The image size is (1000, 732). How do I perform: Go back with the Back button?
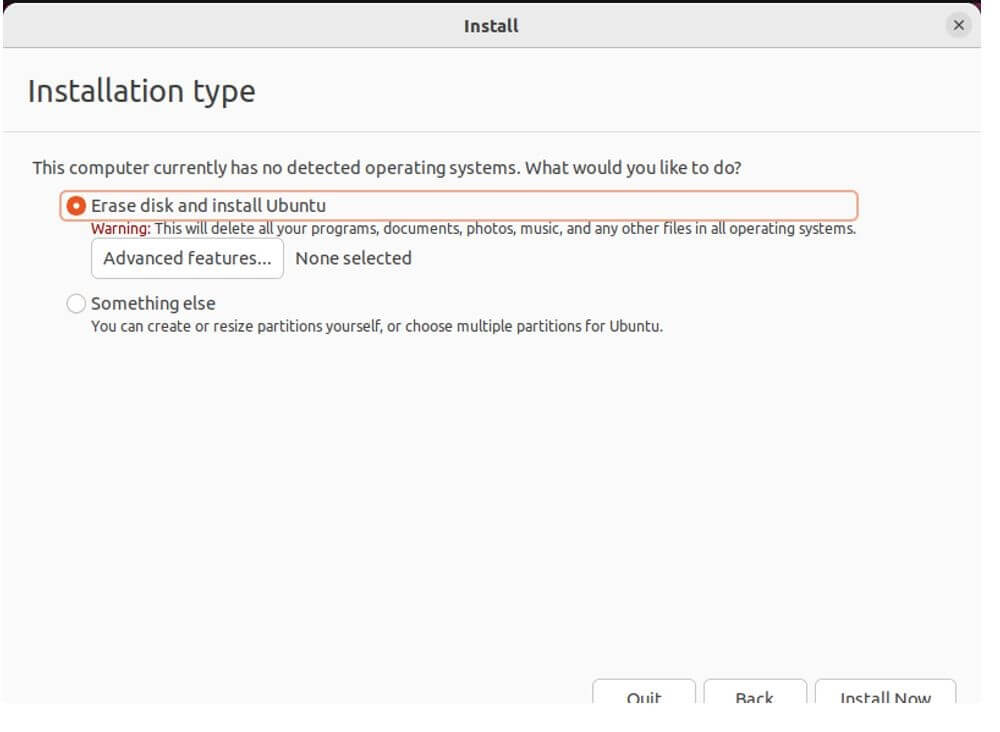point(754,695)
